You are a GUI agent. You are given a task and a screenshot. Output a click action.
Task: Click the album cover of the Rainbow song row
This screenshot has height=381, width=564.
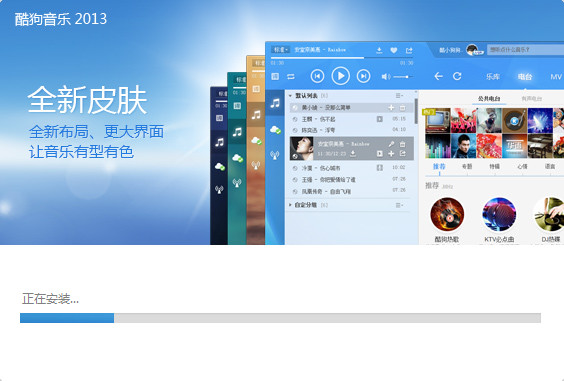[301, 148]
